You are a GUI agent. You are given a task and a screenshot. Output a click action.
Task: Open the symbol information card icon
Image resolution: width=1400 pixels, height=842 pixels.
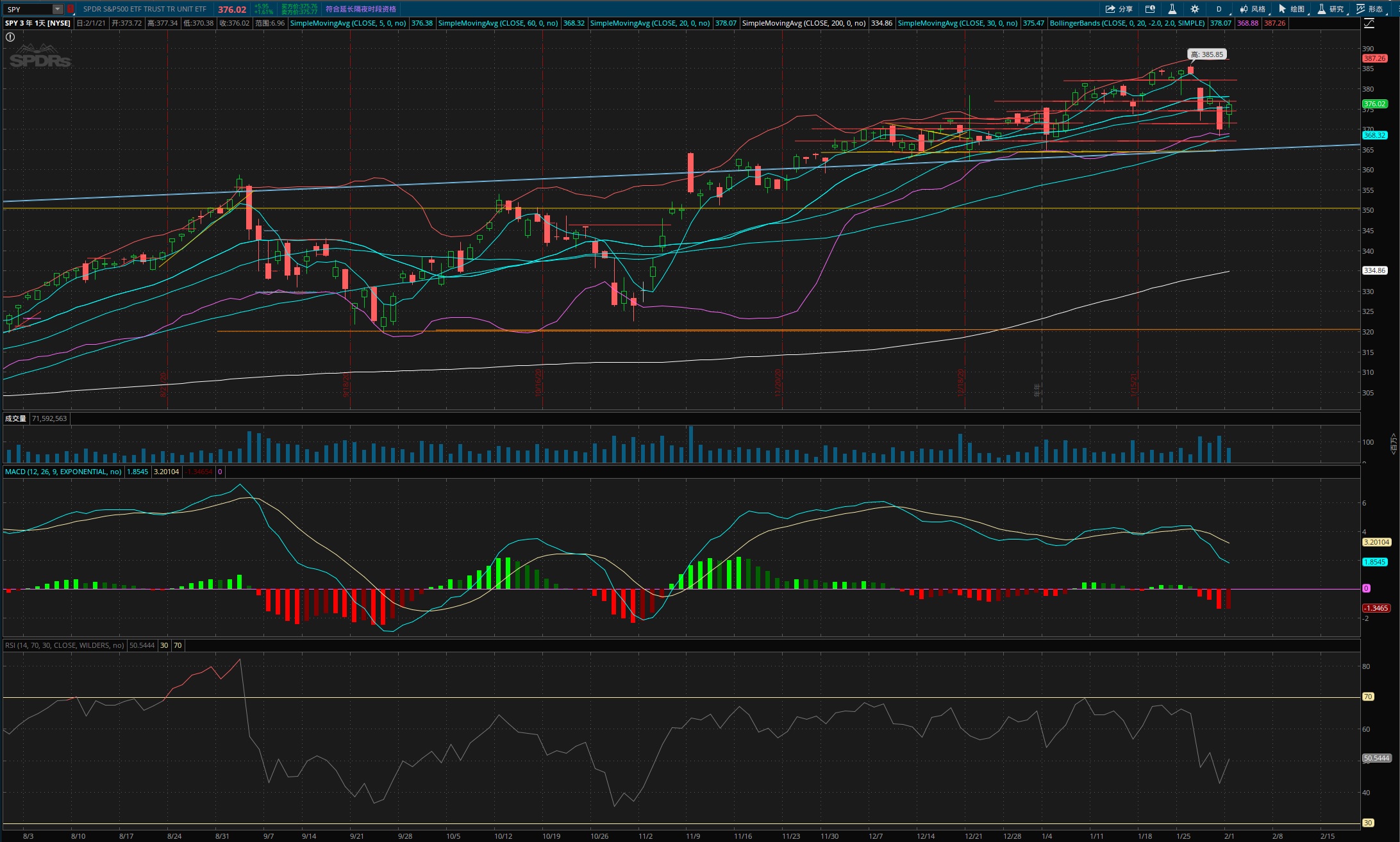1150,9
